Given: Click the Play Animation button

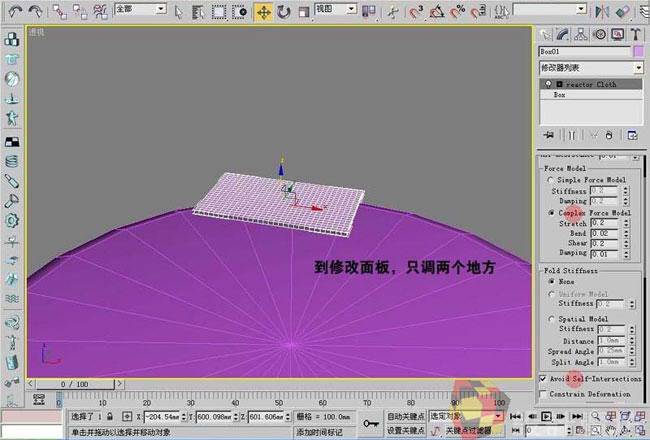Looking at the screenshot, I should pos(547,416).
